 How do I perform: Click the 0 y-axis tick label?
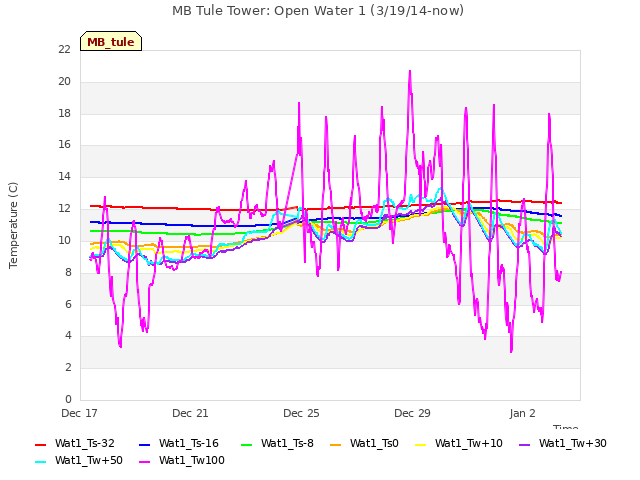click(68, 399)
